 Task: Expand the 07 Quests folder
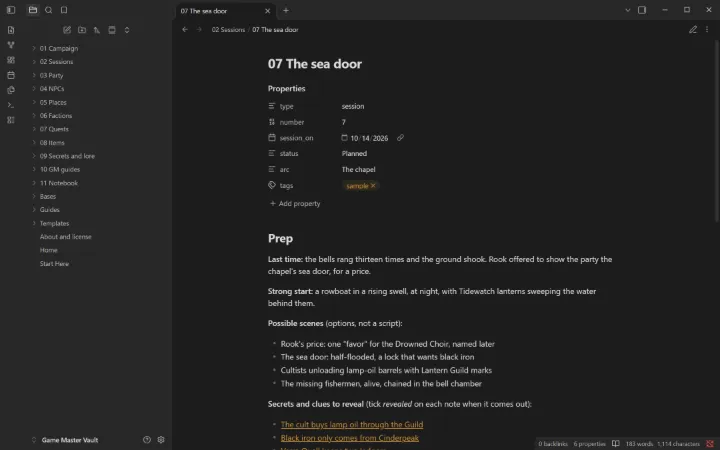pyautogui.click(x=53, y=129)
